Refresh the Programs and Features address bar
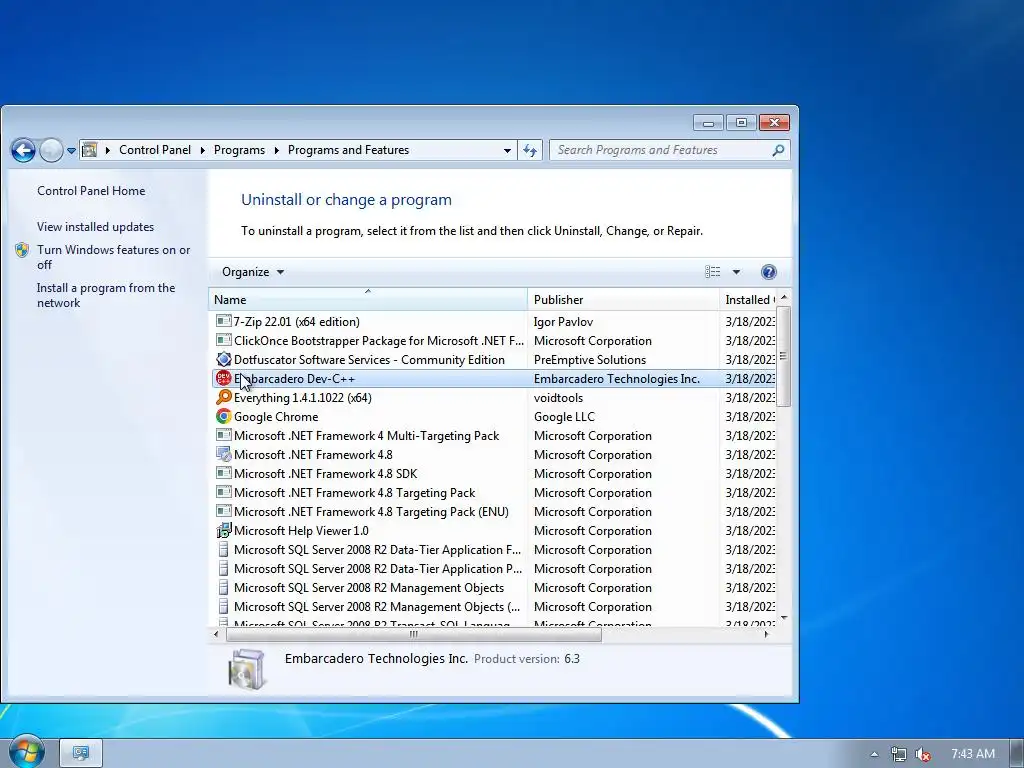 point(530,150)
